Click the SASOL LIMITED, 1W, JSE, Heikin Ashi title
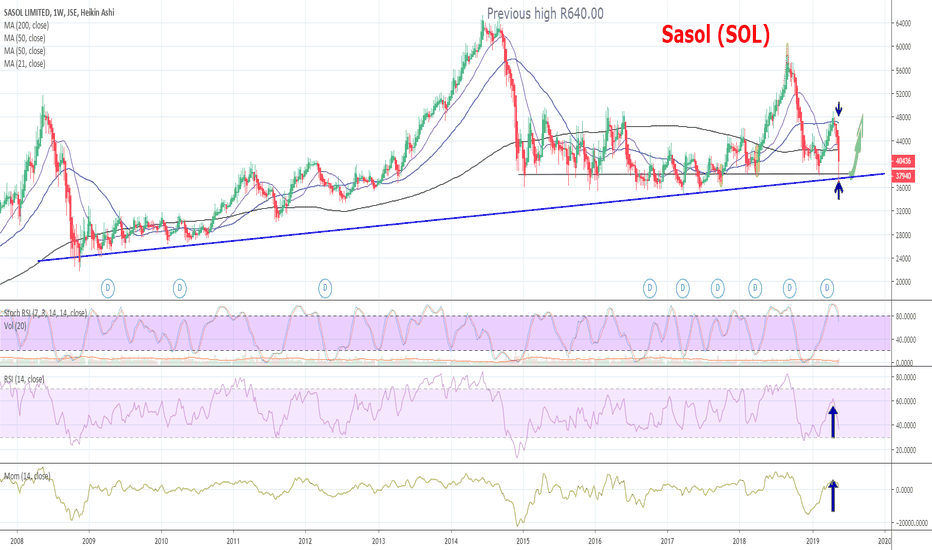932x550 pixels. pos(59,12)
